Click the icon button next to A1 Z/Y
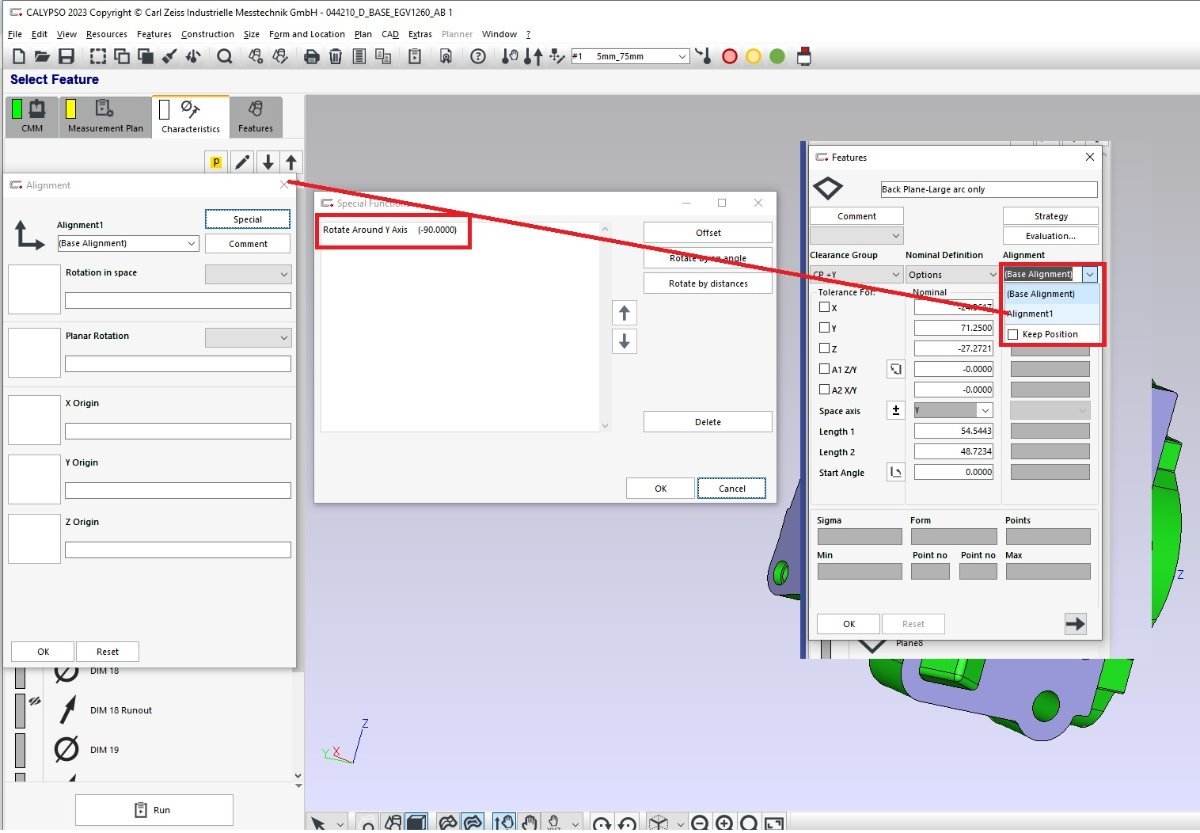This screenshot has height=833, width=1200. (x=896, y=369)
